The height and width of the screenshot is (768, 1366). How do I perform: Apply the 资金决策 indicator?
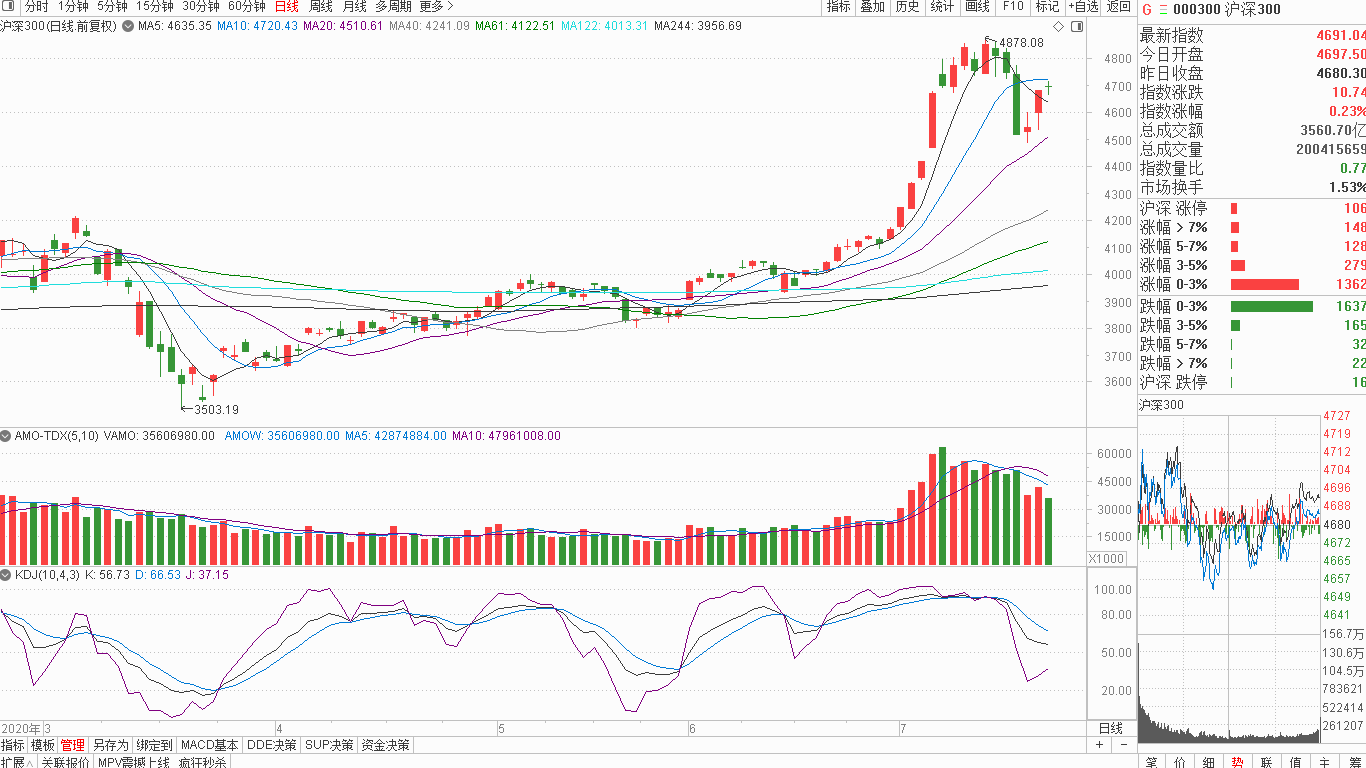click(386, 745)
